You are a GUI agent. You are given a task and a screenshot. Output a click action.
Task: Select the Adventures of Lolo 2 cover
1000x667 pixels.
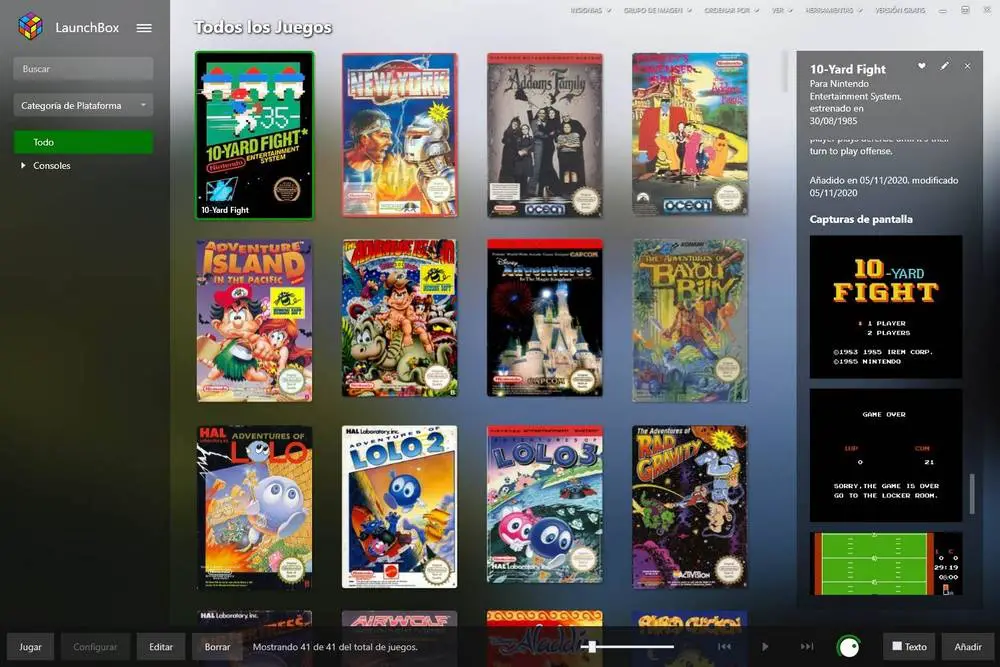399,507
